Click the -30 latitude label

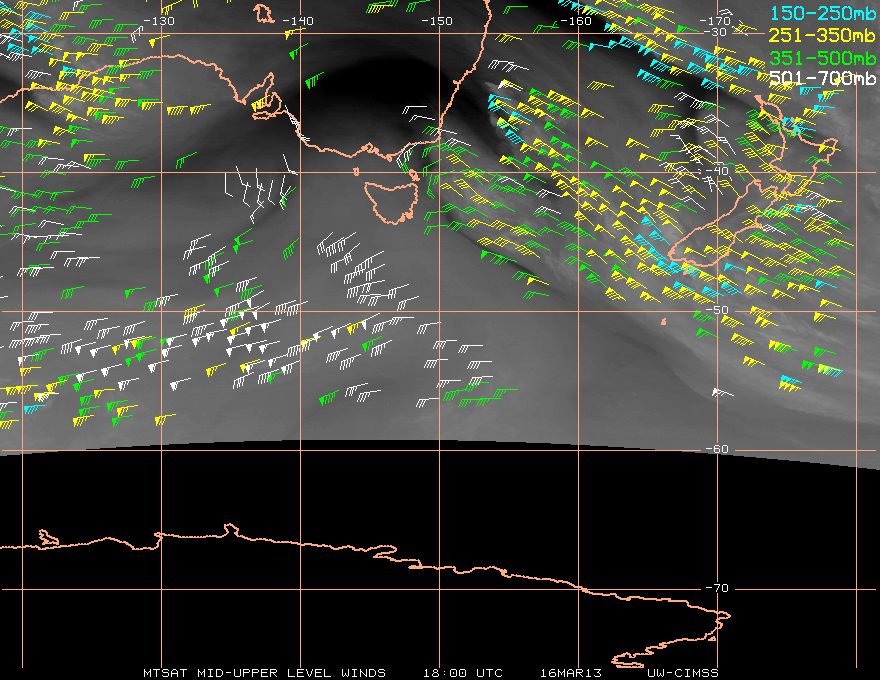click(x=717, y=32)
